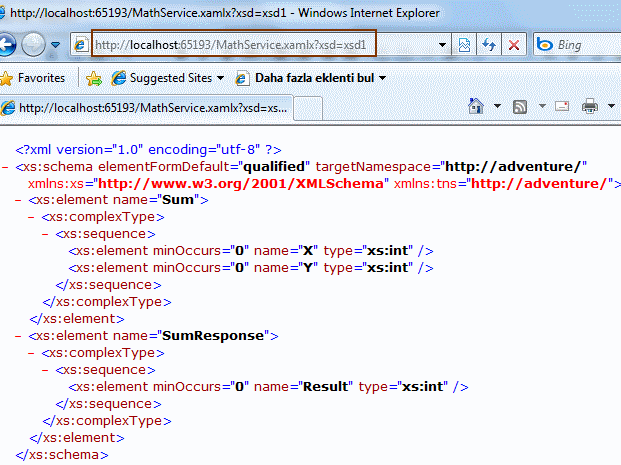The height and width of the screenshot is (465, 621).
Task: Click the Print icon
Action: point(589,106)
